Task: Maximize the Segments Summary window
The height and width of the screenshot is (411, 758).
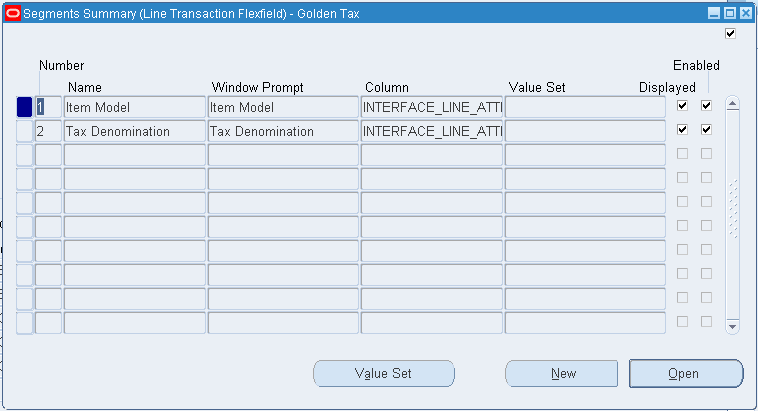Action: [x=729, y=13]
